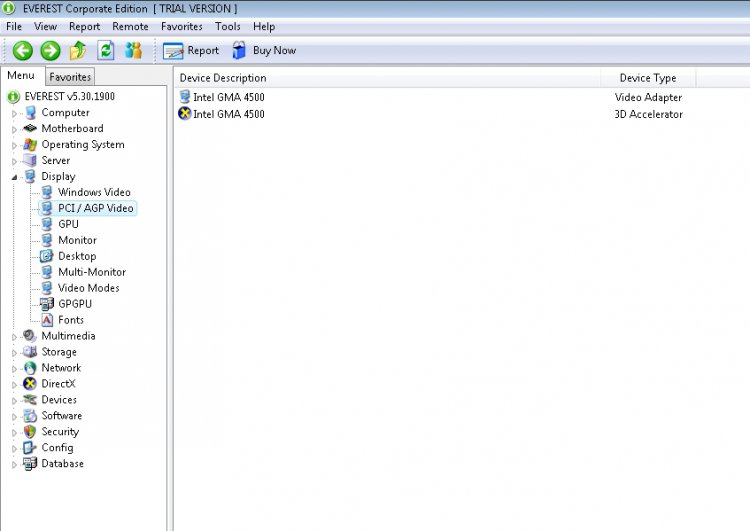Click the Config icon in the tree
The width and height of the screenshot is (750, 531).
coord(30,448)
